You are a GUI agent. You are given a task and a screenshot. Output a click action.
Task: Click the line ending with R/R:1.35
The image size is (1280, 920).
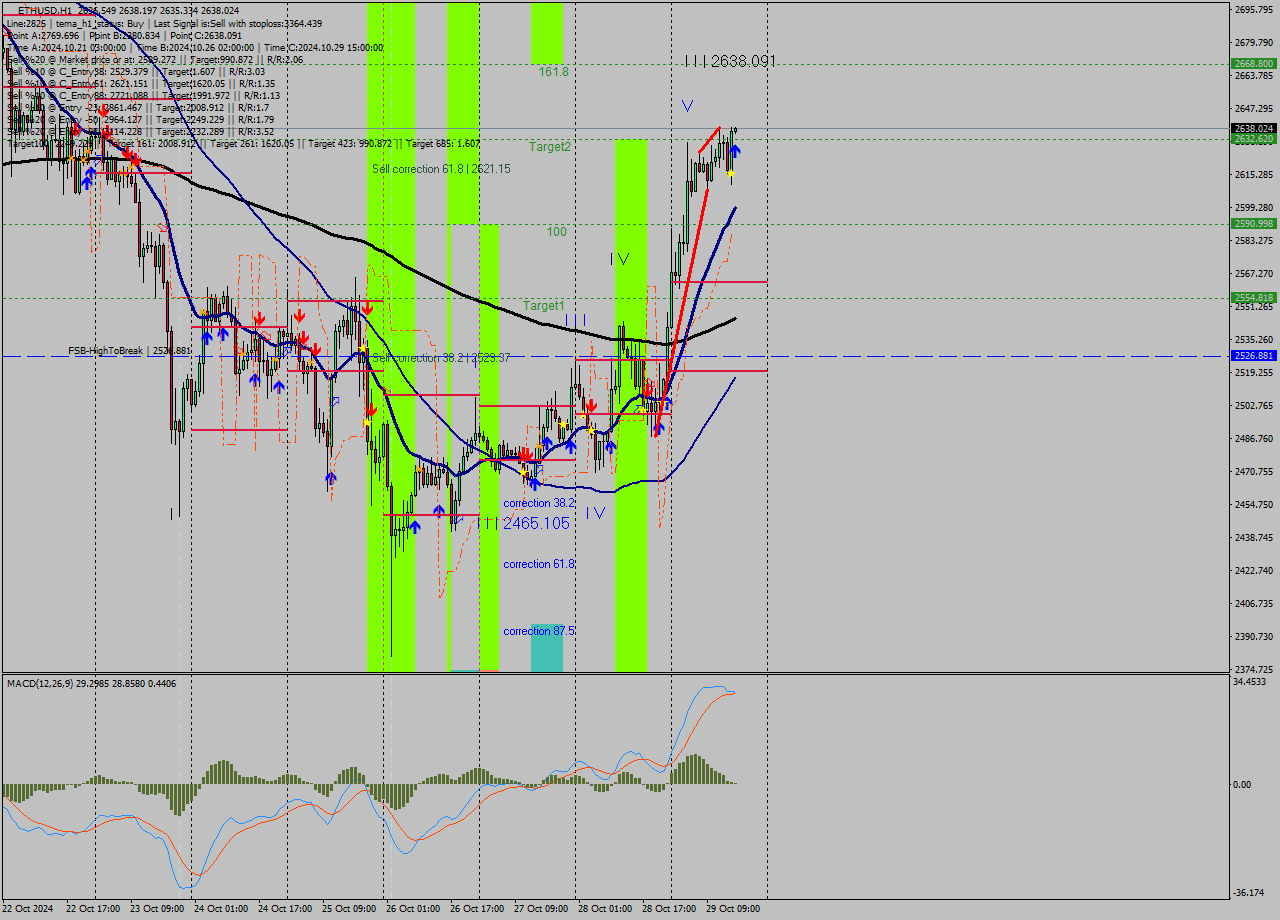click(x=141, y=83)
